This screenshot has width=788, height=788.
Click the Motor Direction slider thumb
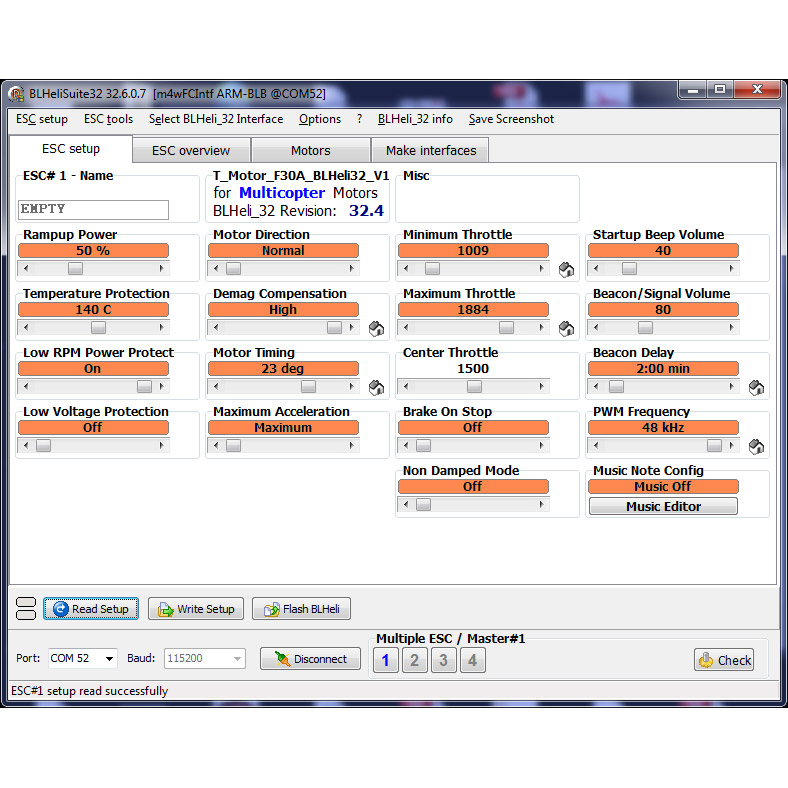coord(234,268)
